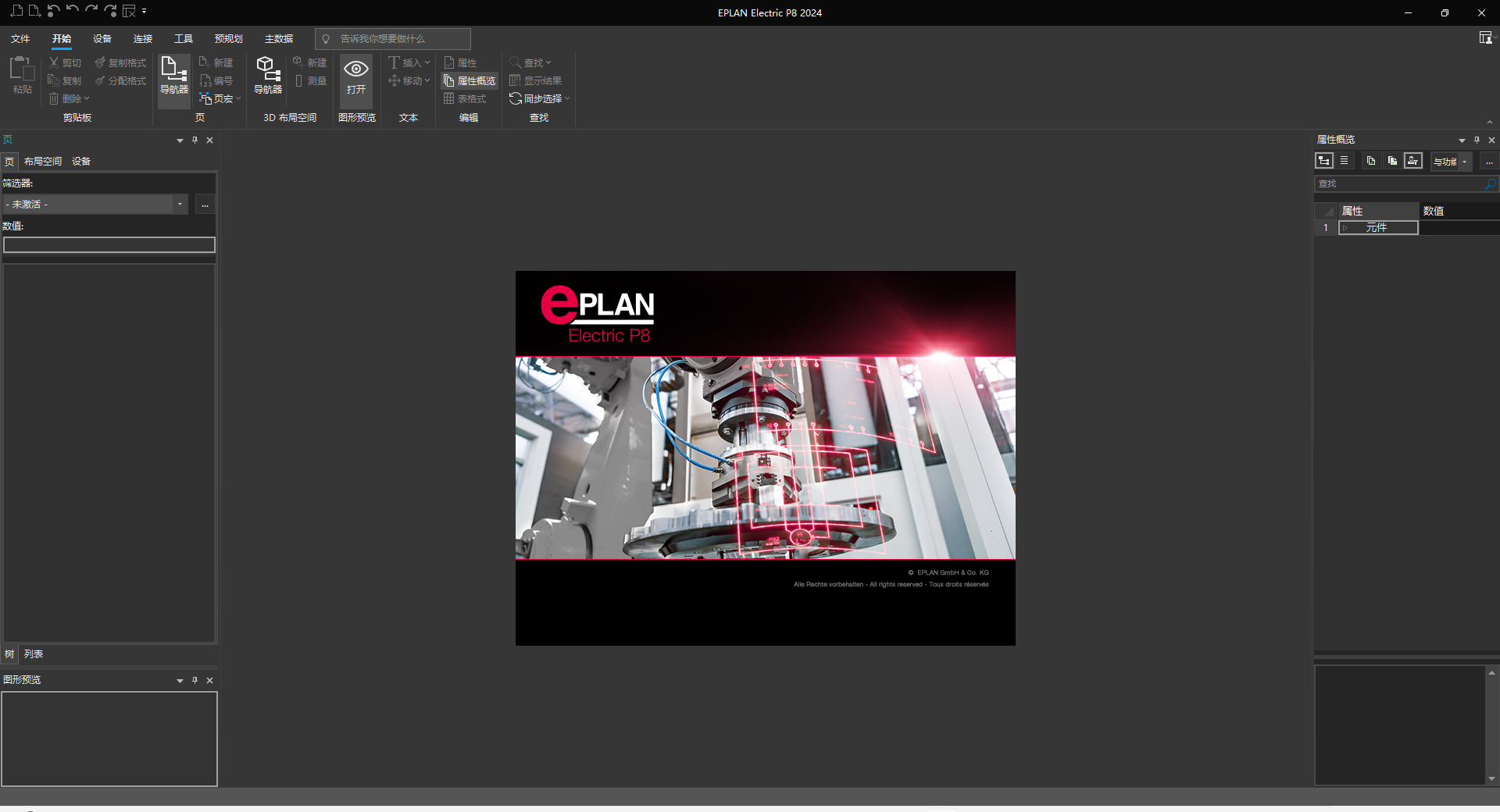This screenshot has width=1500, height=812.
Task: Click the 表格式 table format icon
Action: click(x=466, y=98)
